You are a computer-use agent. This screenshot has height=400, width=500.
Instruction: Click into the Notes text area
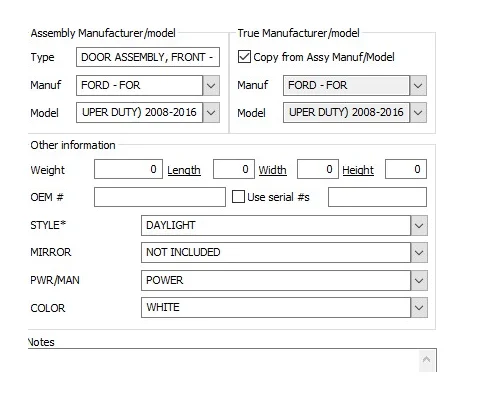(223, 360)
